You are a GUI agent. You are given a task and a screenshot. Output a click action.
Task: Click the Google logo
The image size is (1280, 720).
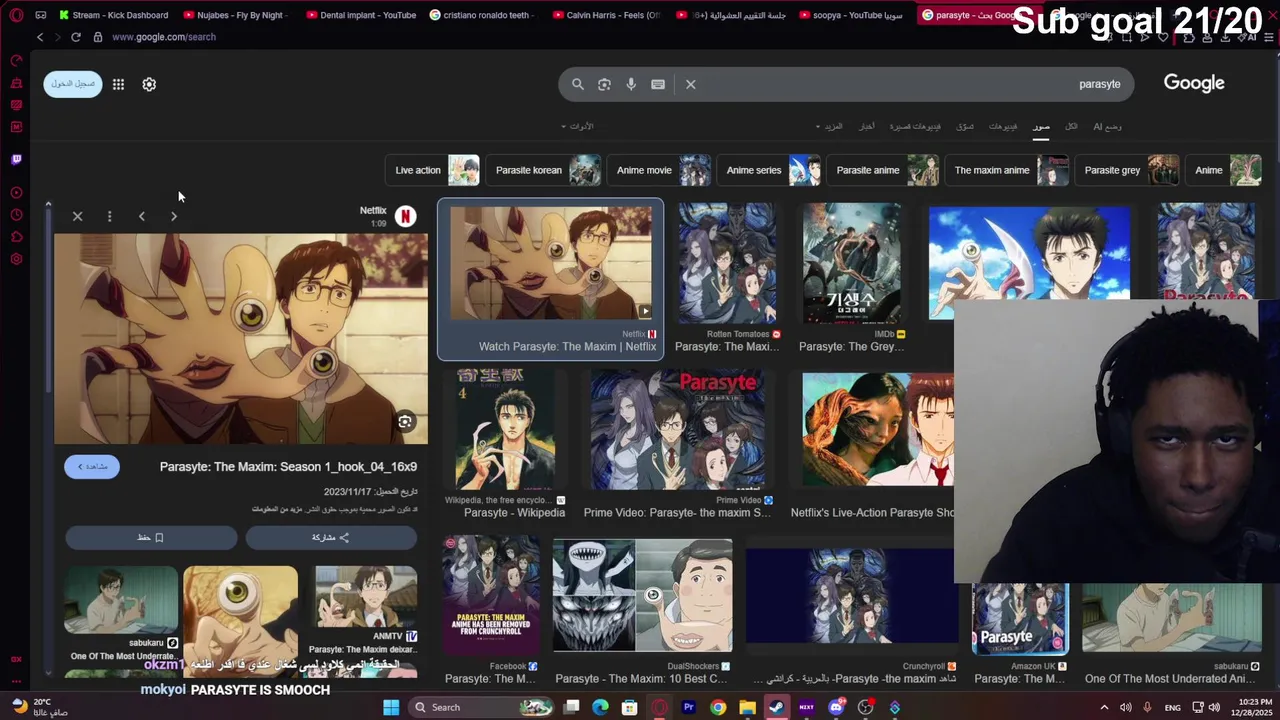[1194, 83]
